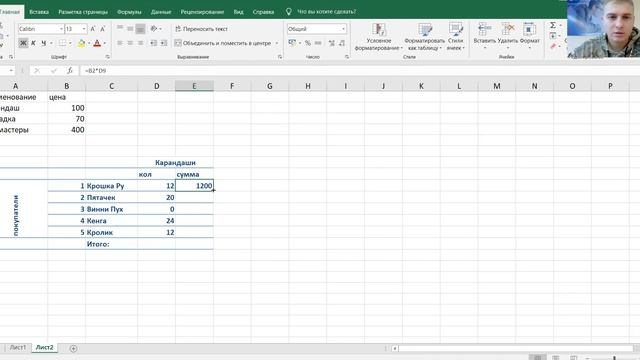Decrease indent icon
640x360 pixels.
[153, 43]
